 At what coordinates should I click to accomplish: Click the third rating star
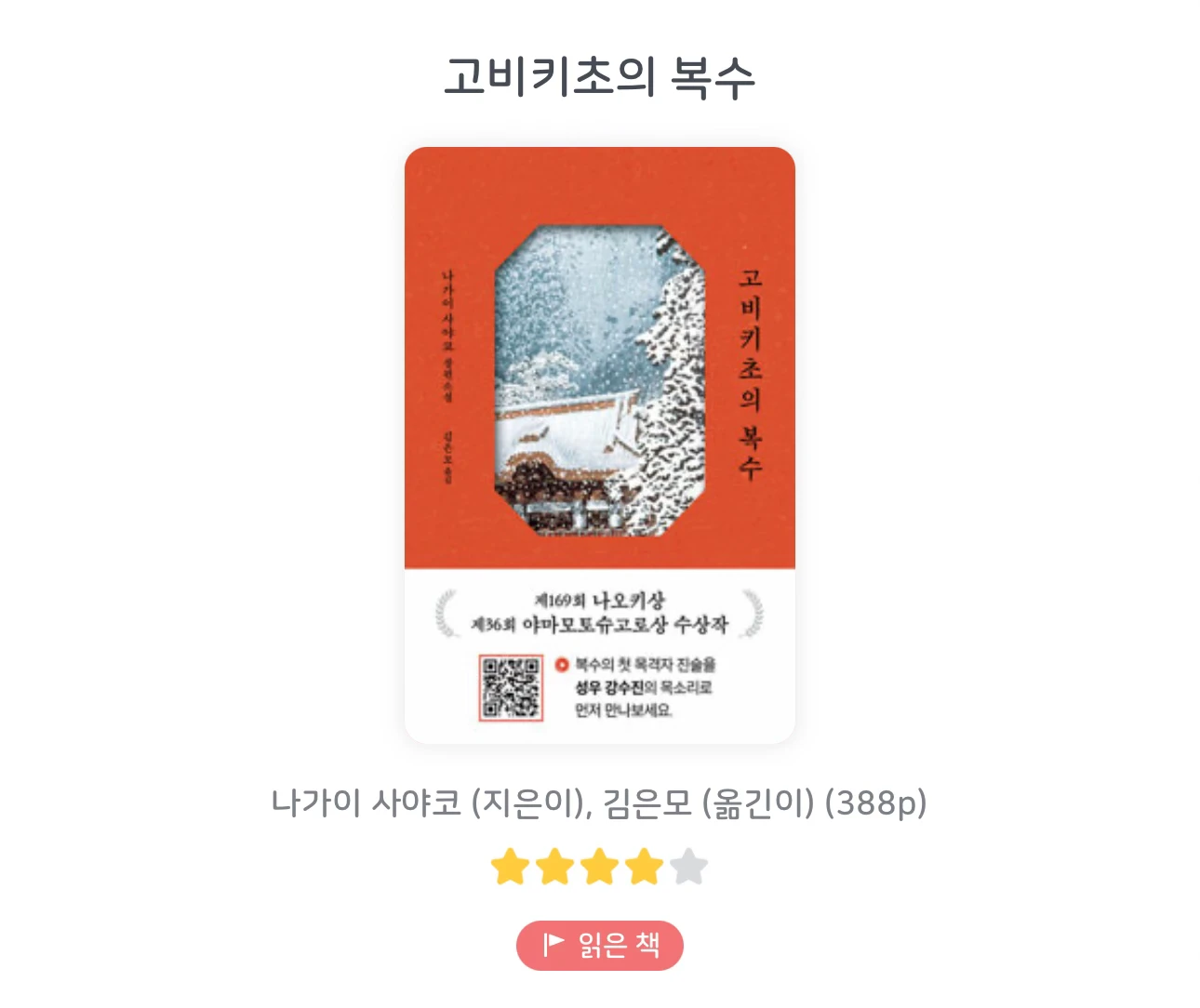599,867
